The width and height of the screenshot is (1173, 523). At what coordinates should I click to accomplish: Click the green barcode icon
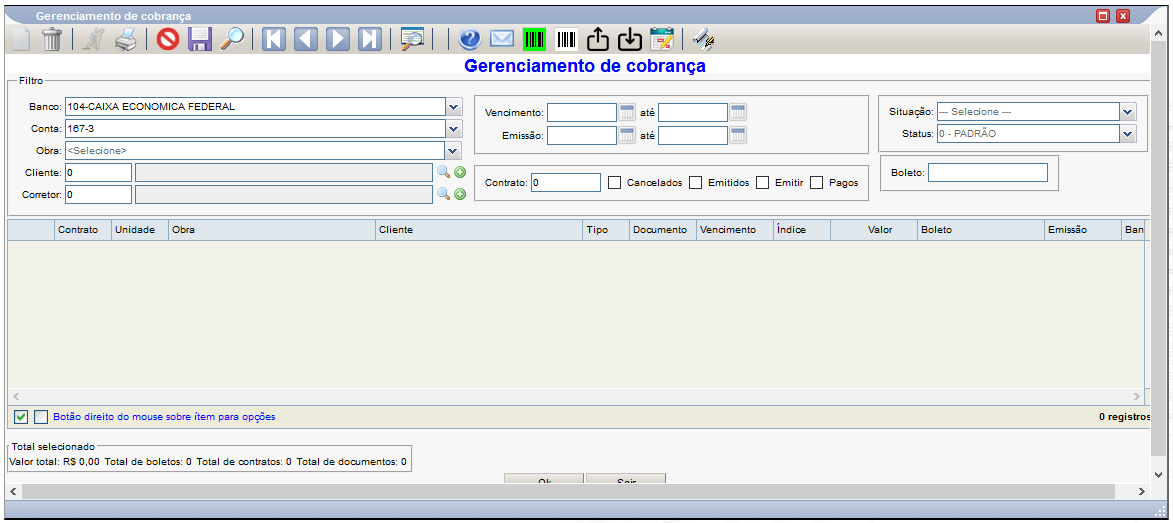click(534, 39)
